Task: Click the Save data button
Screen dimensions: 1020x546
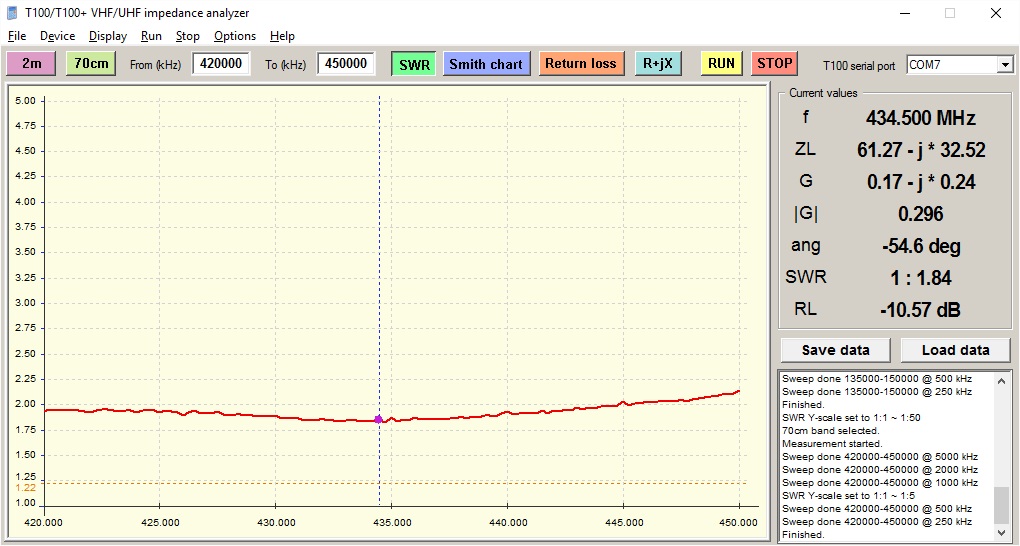Action: point(835,350)
